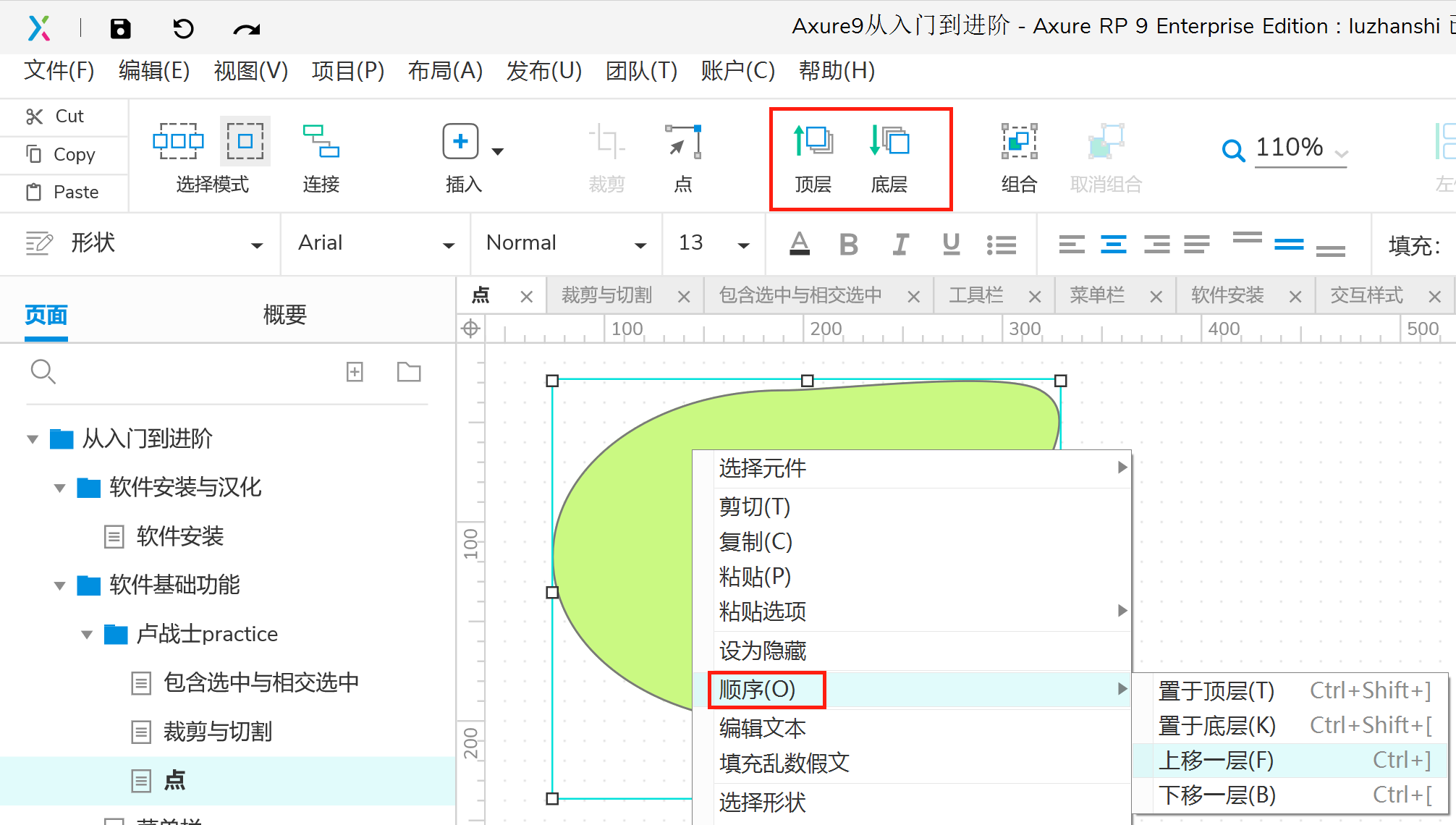Toggle bold text formatting

point(849,245)
